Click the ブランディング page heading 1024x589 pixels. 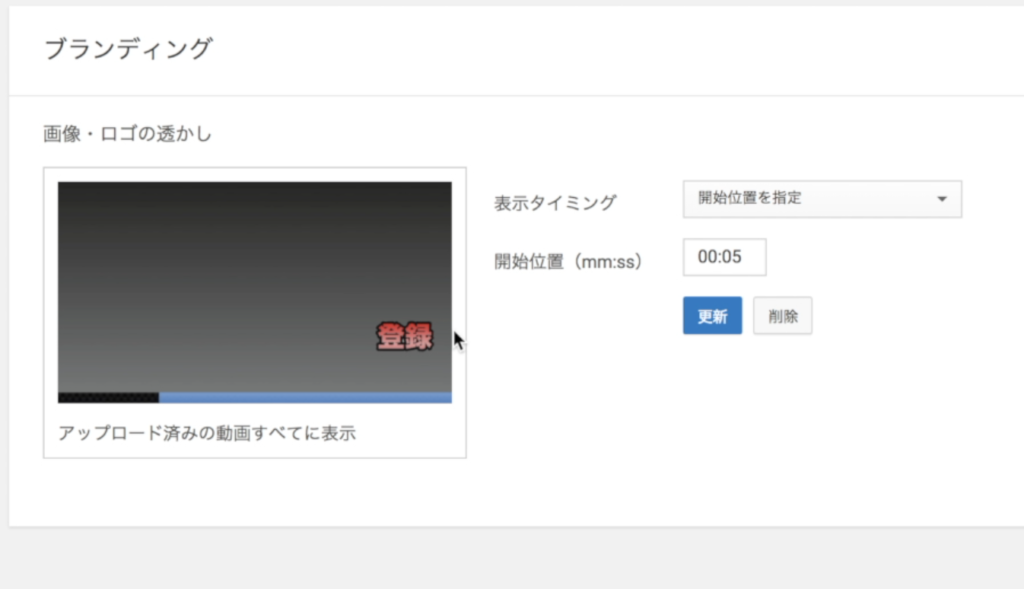tap(128, 49)
